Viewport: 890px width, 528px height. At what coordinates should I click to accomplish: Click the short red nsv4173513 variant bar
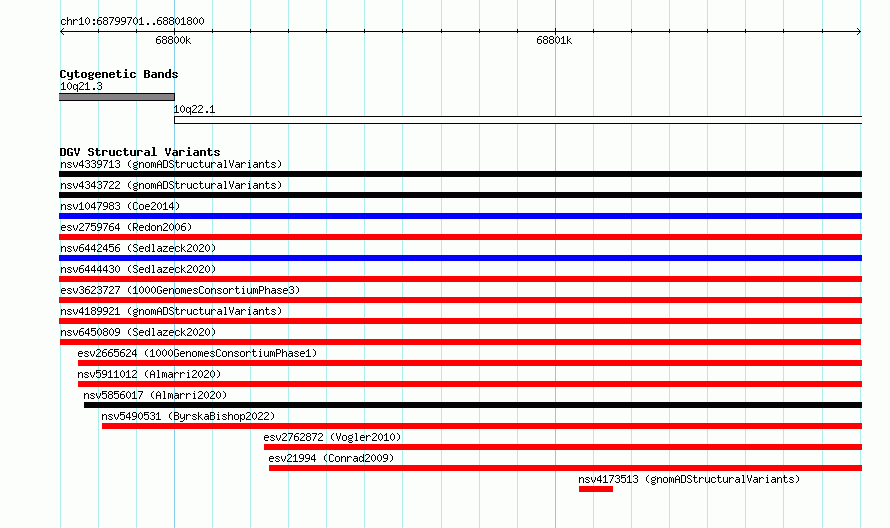(x=596, y=489)
